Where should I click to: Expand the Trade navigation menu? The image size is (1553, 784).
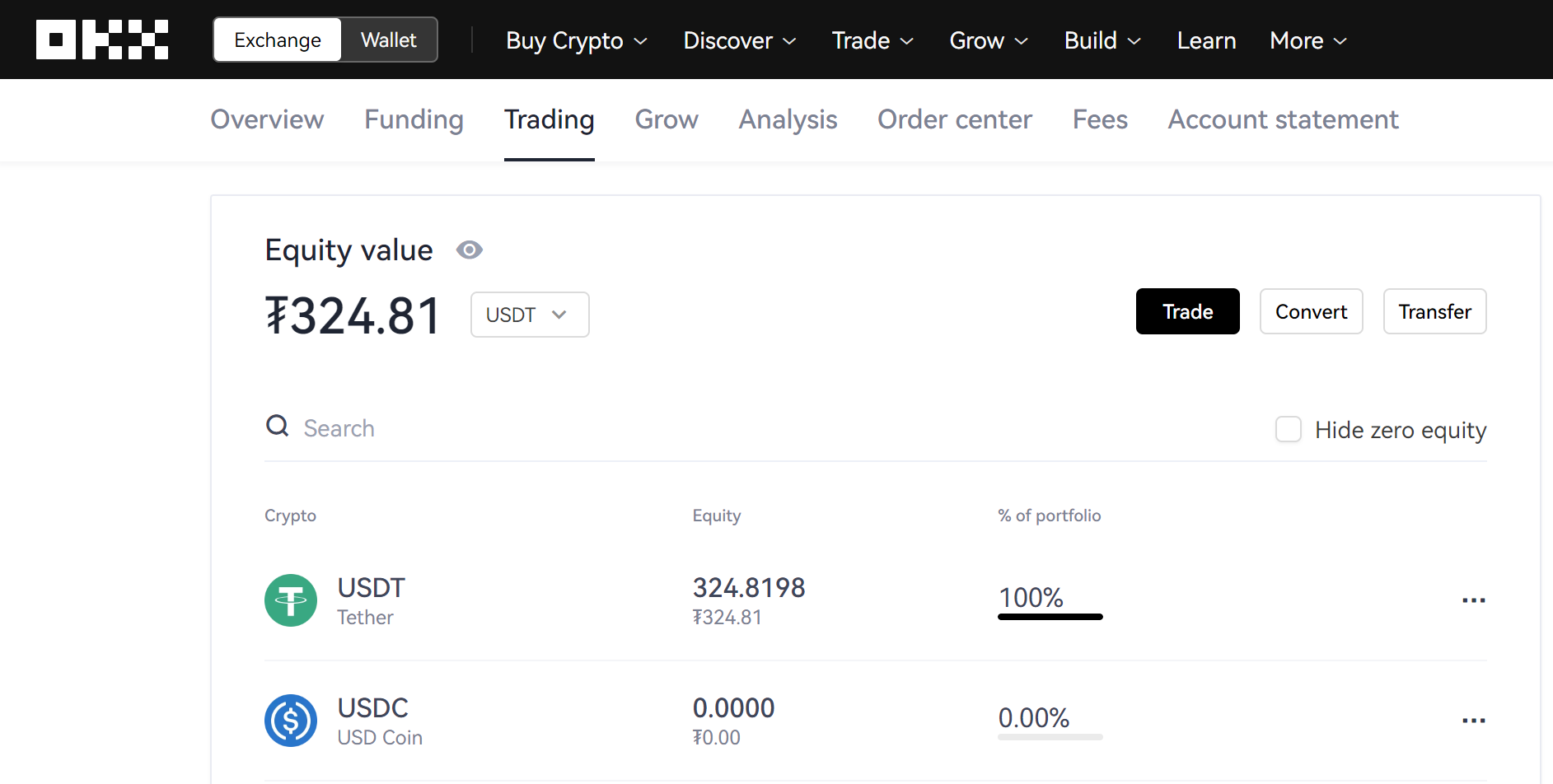click(872, 40)
